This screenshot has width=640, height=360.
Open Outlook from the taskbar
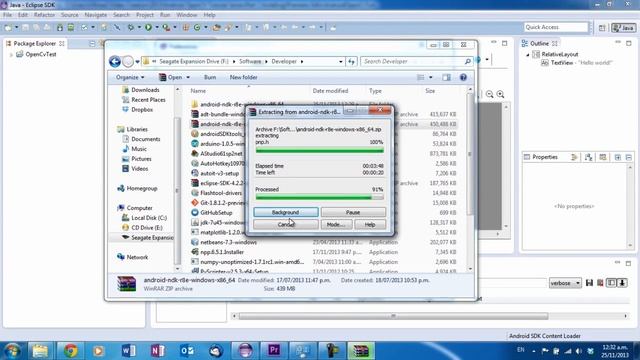(187, 351)
